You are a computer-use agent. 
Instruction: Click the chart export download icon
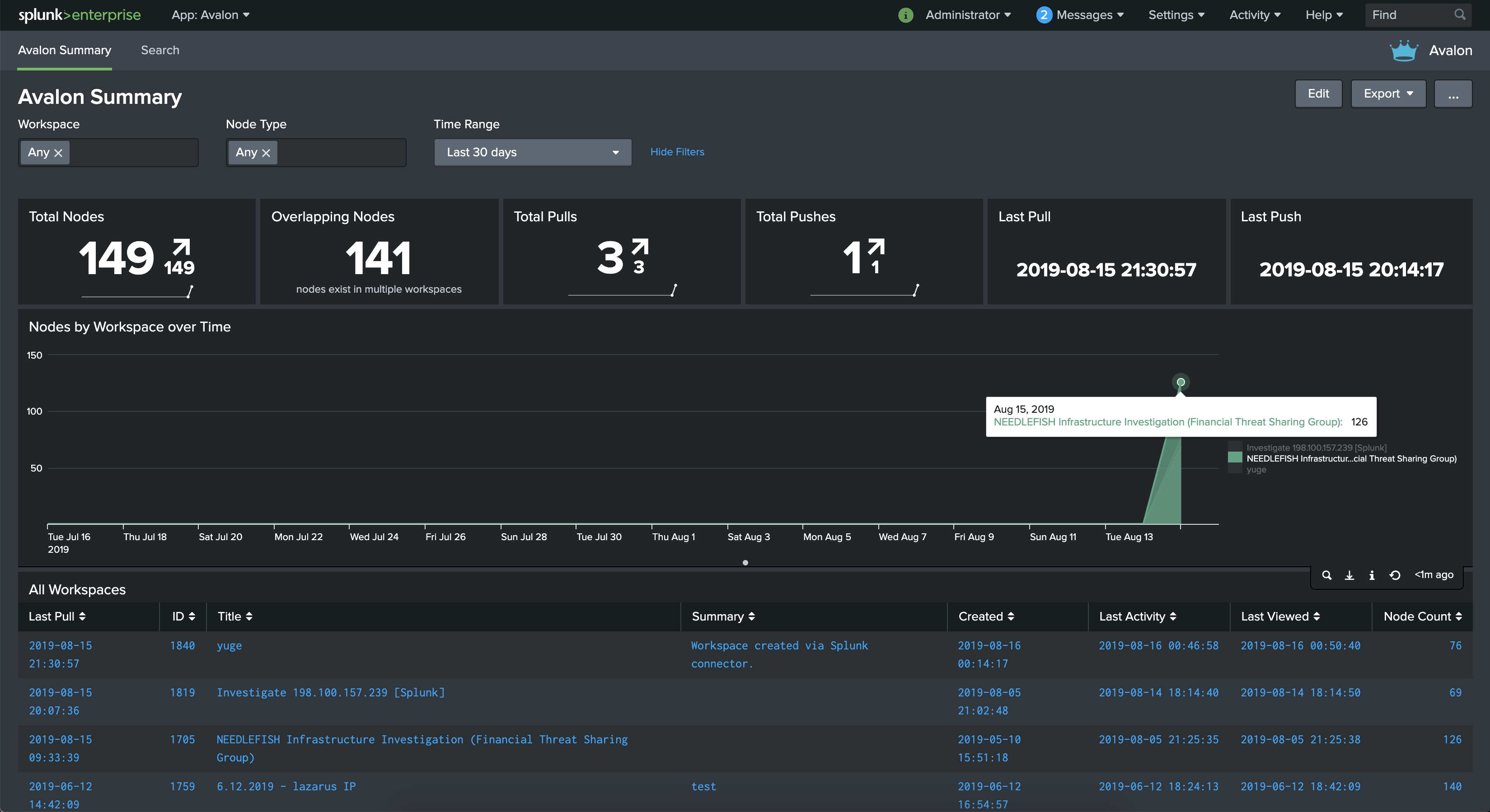click(x=1349, y=575)
